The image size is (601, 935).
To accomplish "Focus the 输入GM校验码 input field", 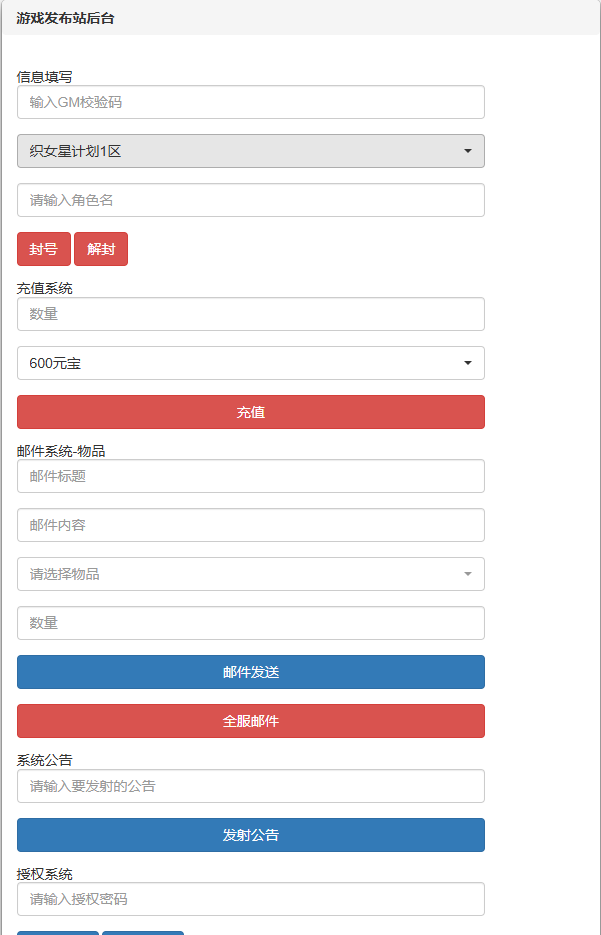I will click(250, 102).
